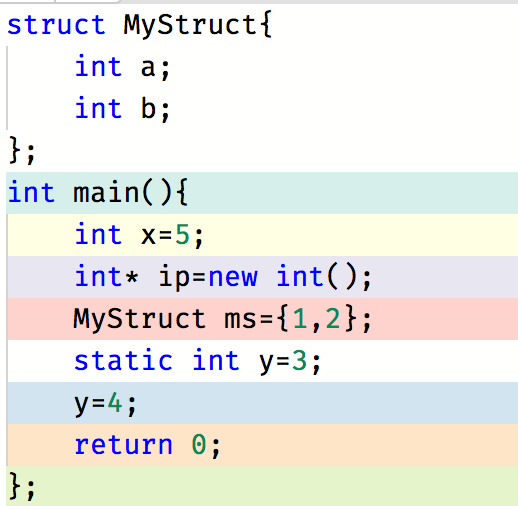Click the 'int a;' member line
Image resolution: width=518 pixels, height=506 pixels.
click(123, 67)
